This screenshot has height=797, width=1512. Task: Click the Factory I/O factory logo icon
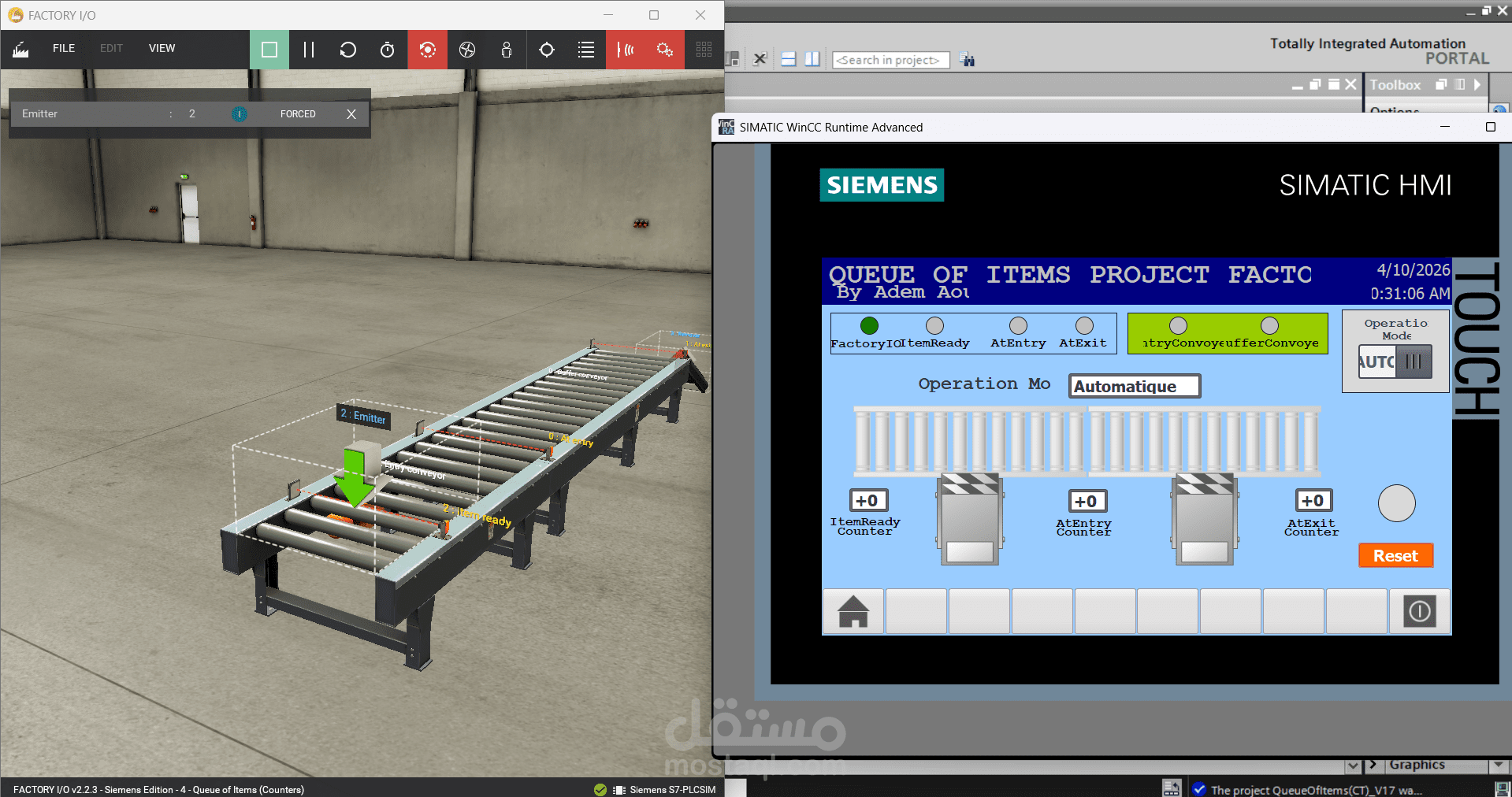tap(20, 50)
